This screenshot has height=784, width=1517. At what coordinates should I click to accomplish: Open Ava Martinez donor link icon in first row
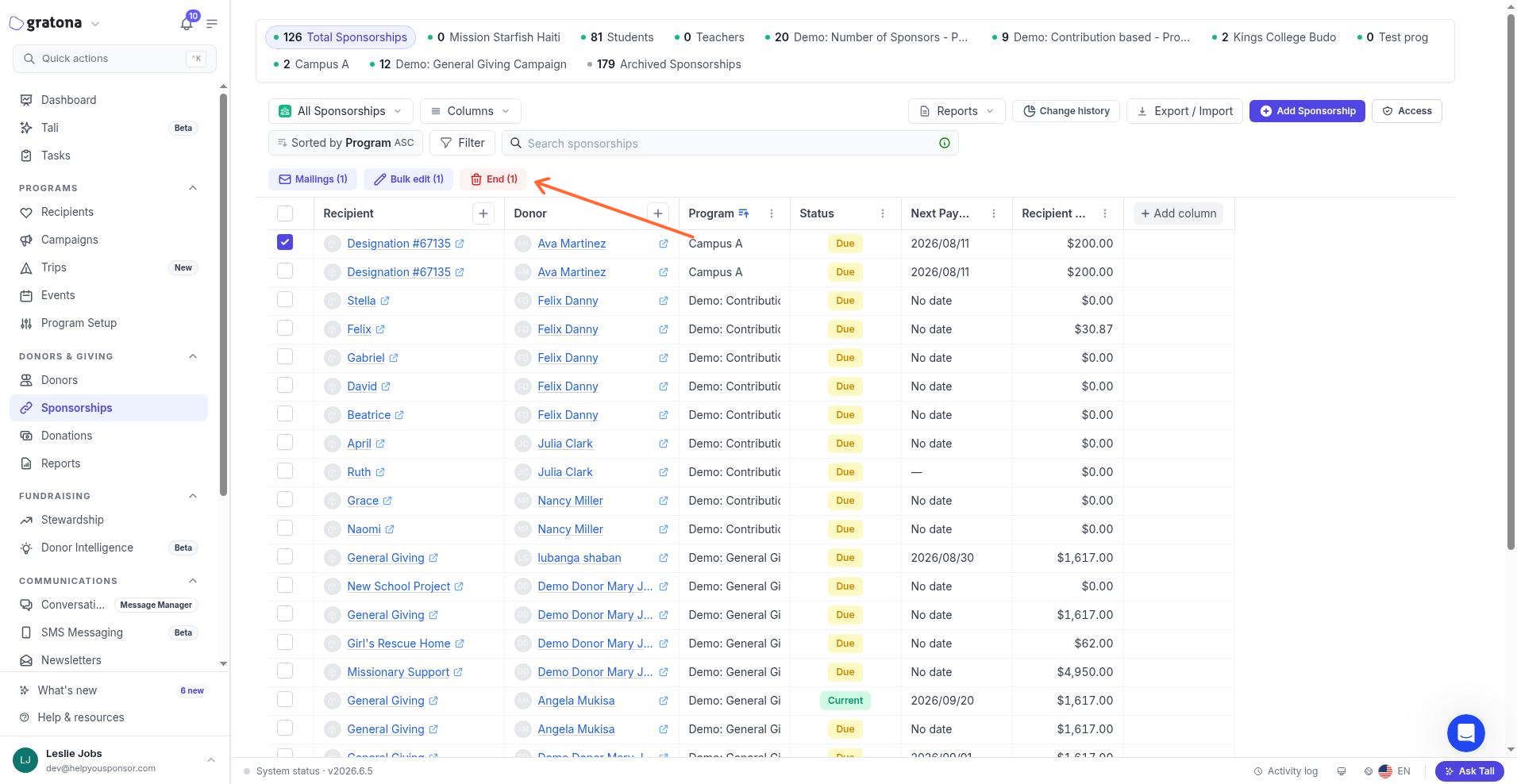pyautogui.click(x=663, y=244)
